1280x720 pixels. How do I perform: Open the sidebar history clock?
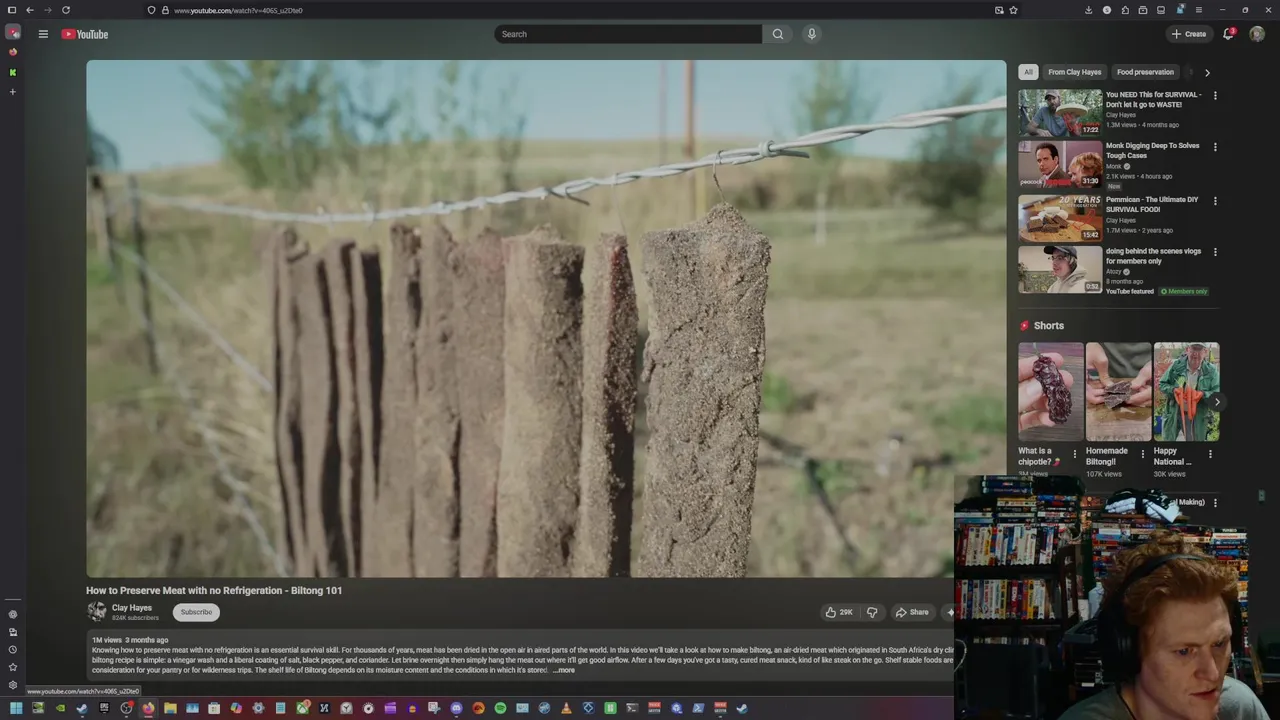pos(13,650)
